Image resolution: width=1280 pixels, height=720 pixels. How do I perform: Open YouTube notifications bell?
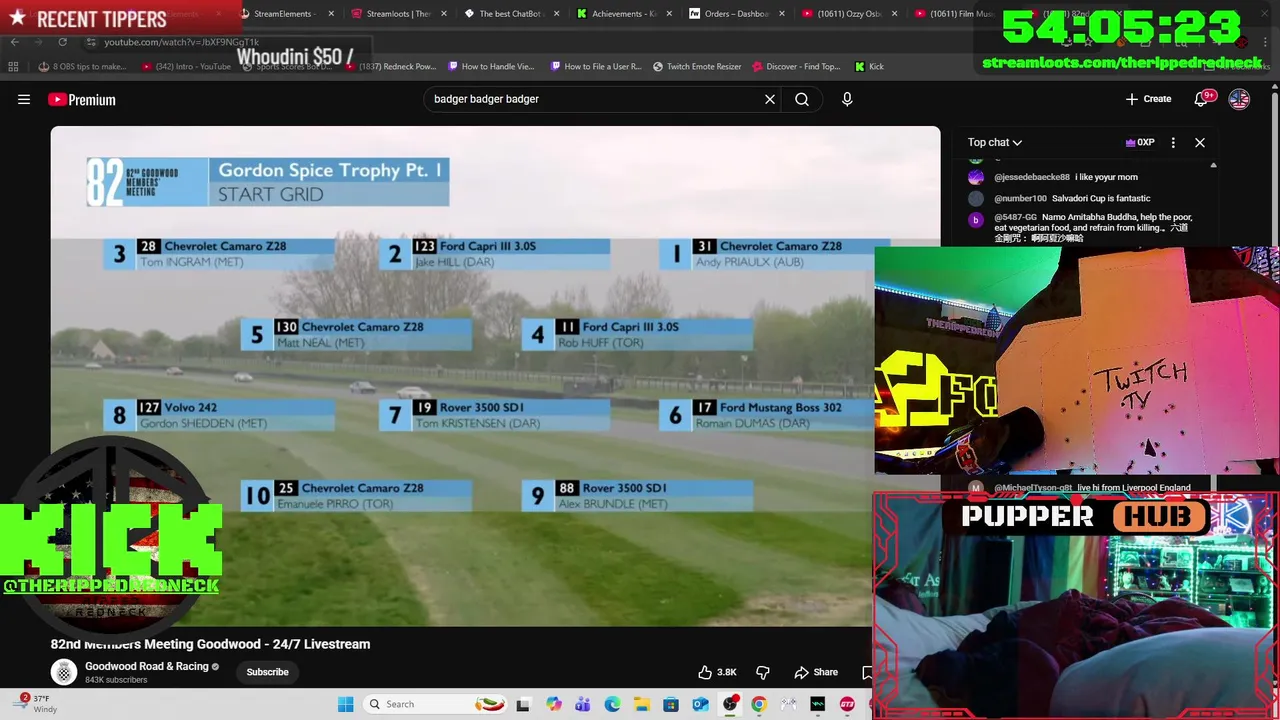pyautogui.click(x=1202, y=98)
